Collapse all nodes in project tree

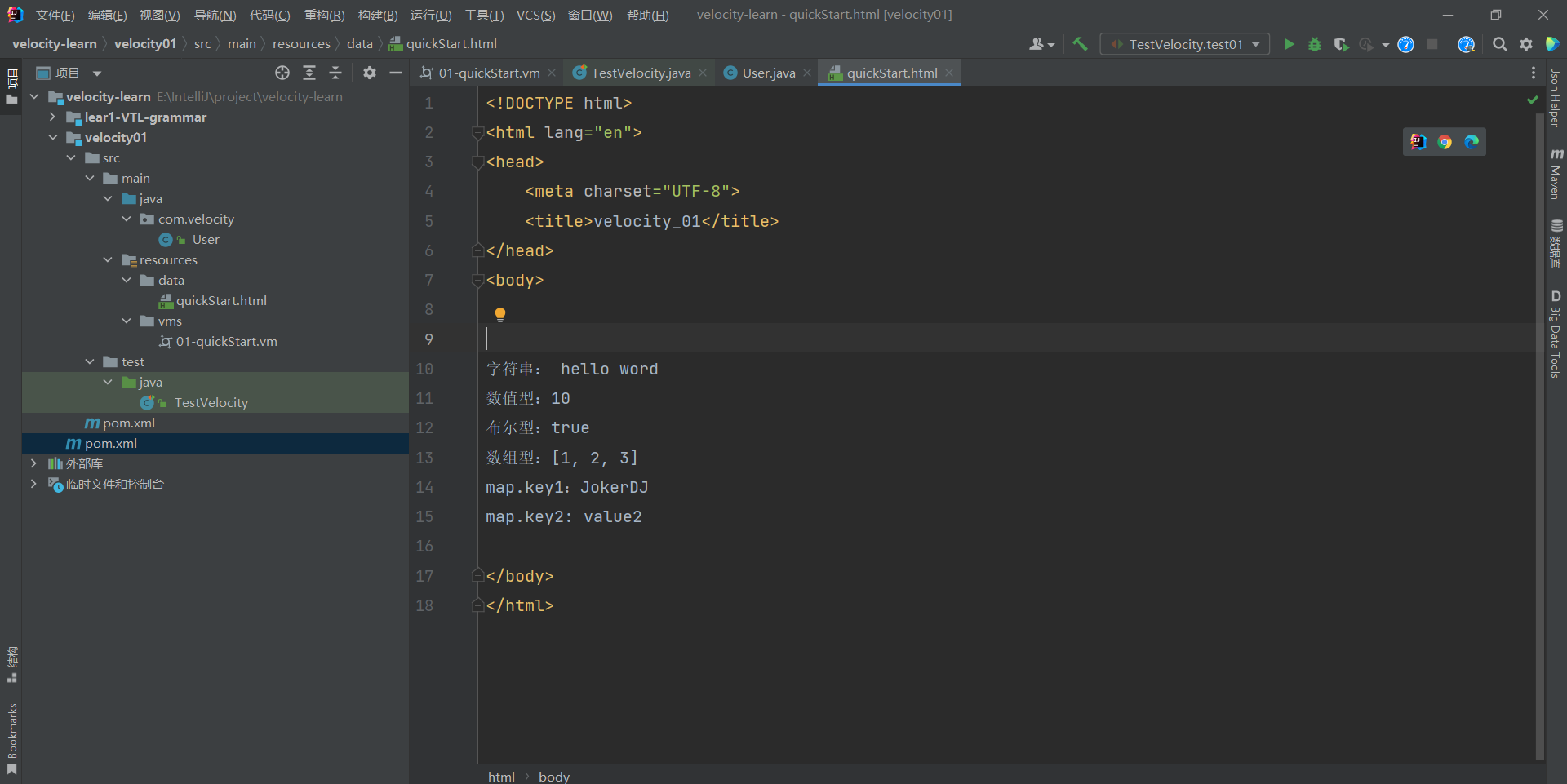pos(335,73)
